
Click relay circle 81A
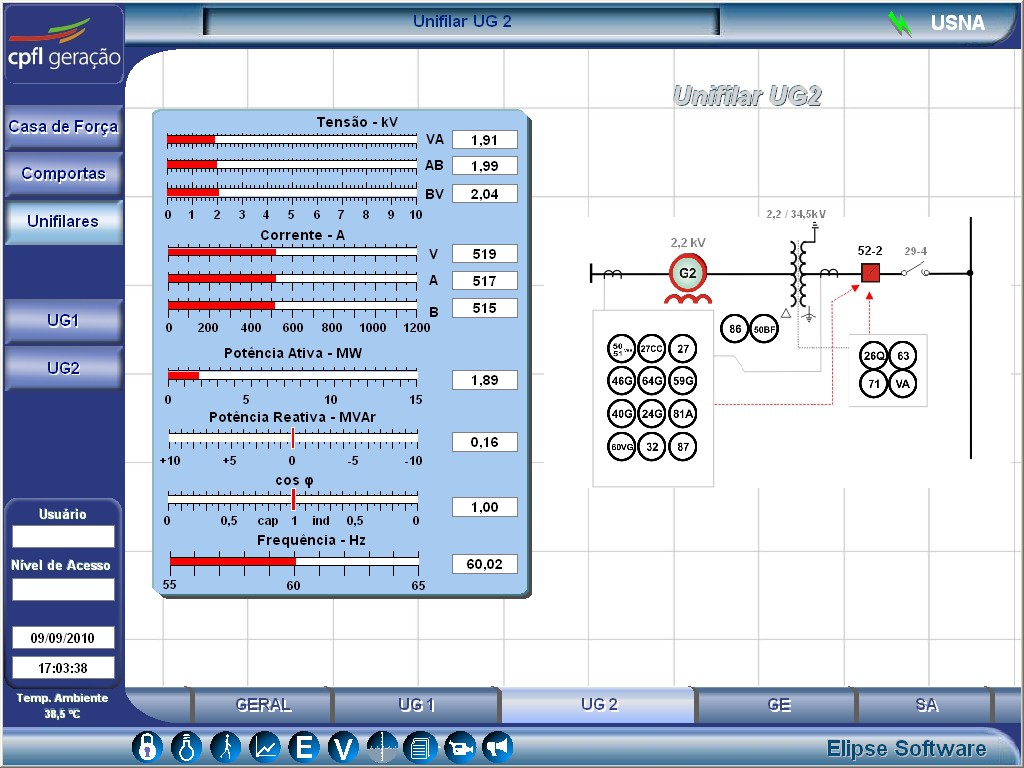tap(683, 413)
